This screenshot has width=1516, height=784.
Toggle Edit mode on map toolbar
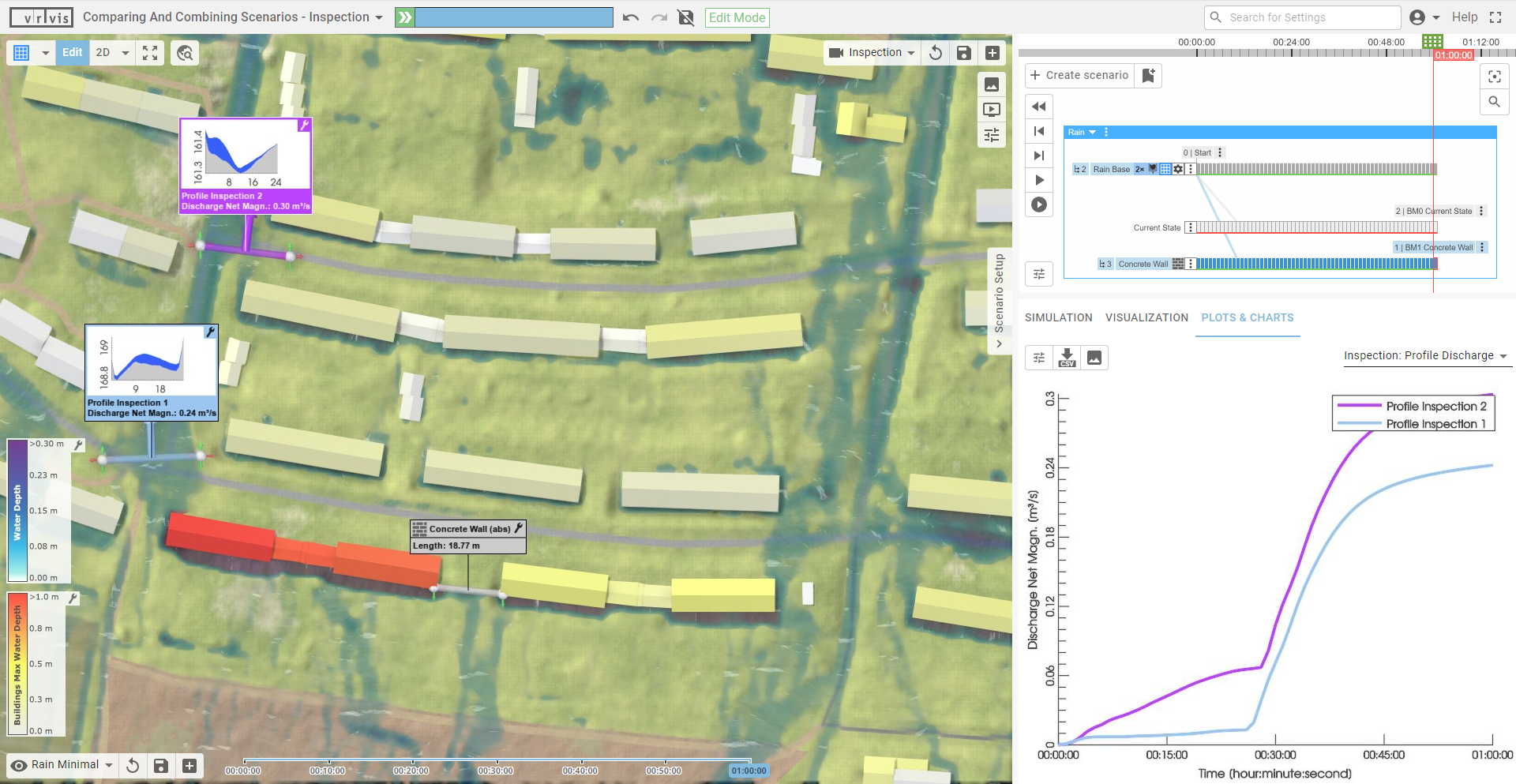point(72,53)
